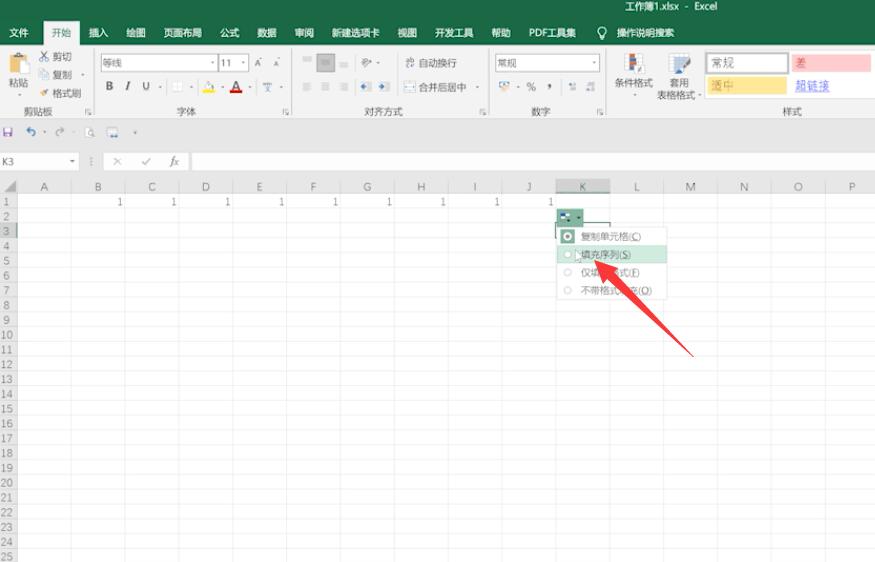Toggle underline with the U icon

point(146,86)
